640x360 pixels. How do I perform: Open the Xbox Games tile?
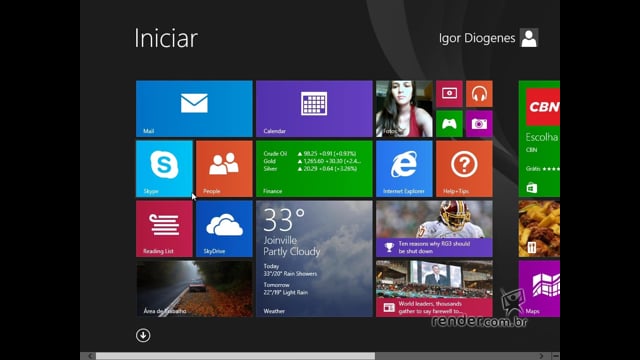(449, 124)
